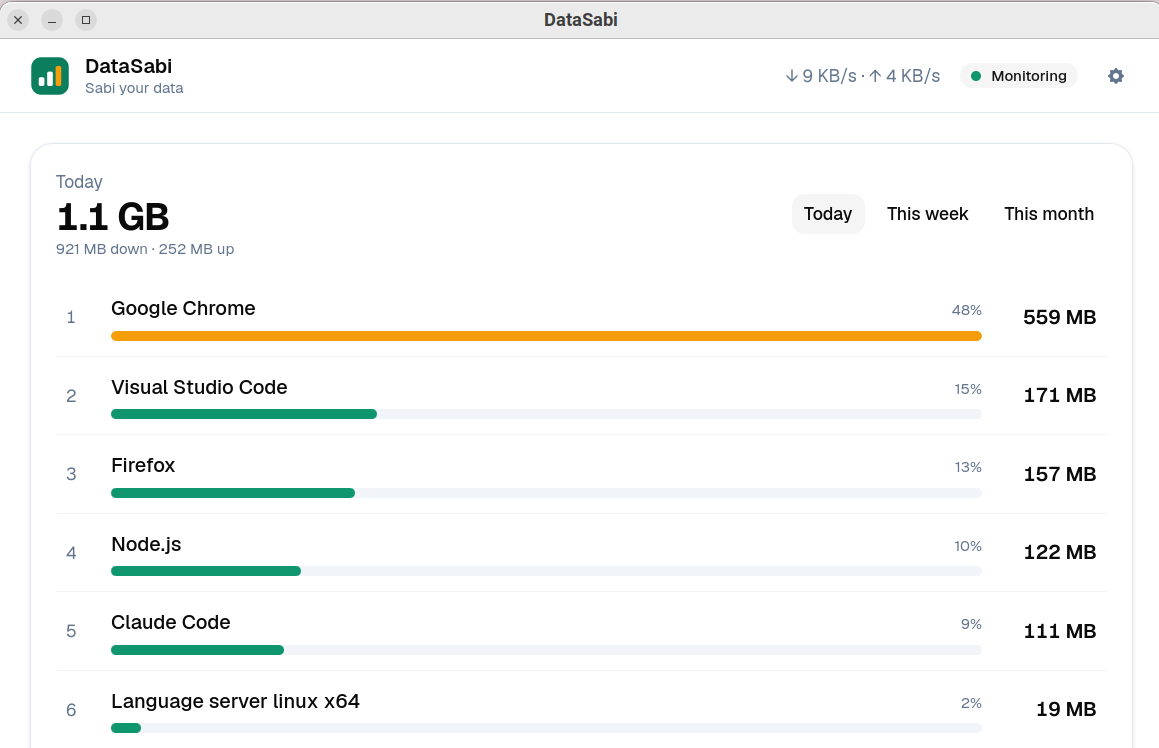The width and height of the screenshot is (1159, 748).
Task: Click the 171 MB value
Action: tap(1059, 395)
